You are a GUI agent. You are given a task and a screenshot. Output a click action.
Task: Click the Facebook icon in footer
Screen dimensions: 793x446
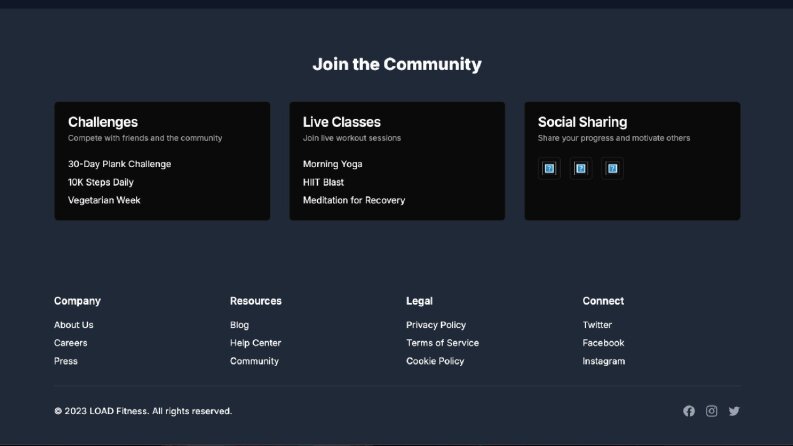[x=689, y=411]
